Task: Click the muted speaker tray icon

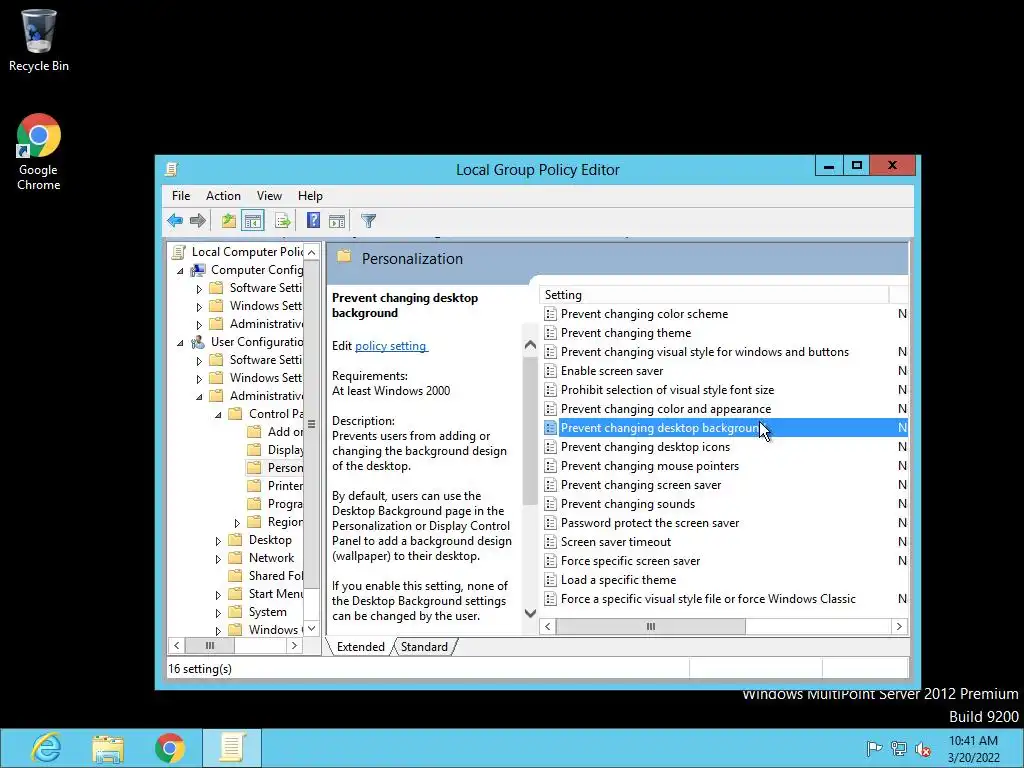Action: [923, 748]
